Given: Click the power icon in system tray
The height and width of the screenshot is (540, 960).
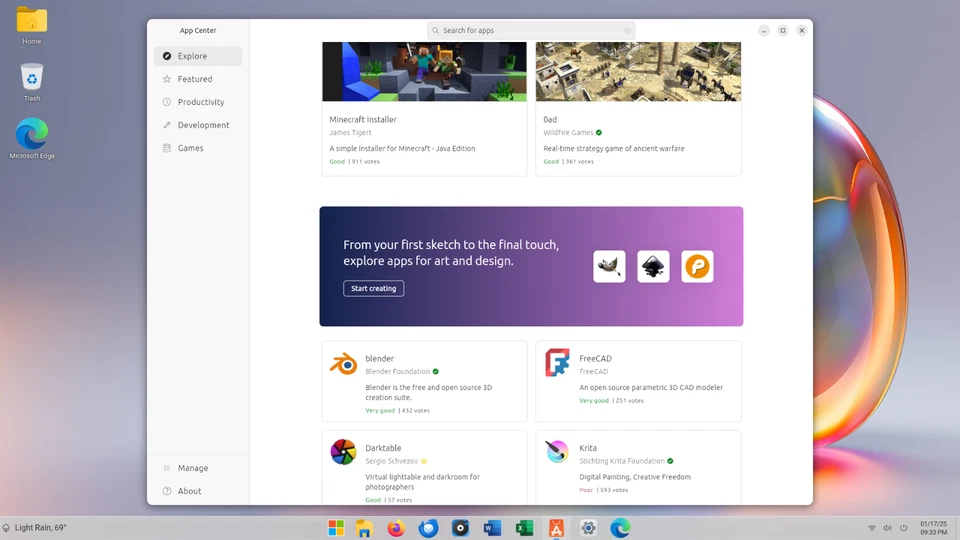Looking at the screenshot, I should (x=904, y=528).
